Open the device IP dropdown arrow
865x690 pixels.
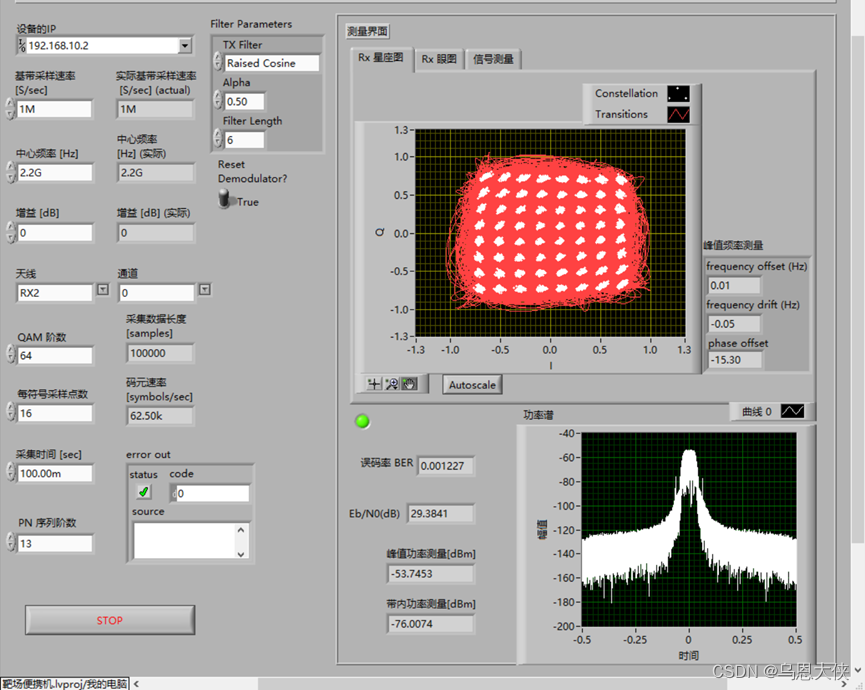(184, 45)
